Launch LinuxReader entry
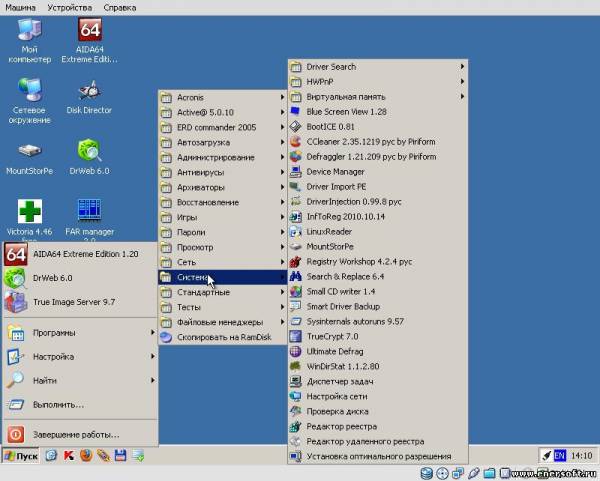600x481 pixels. click(x=378, y=232)
